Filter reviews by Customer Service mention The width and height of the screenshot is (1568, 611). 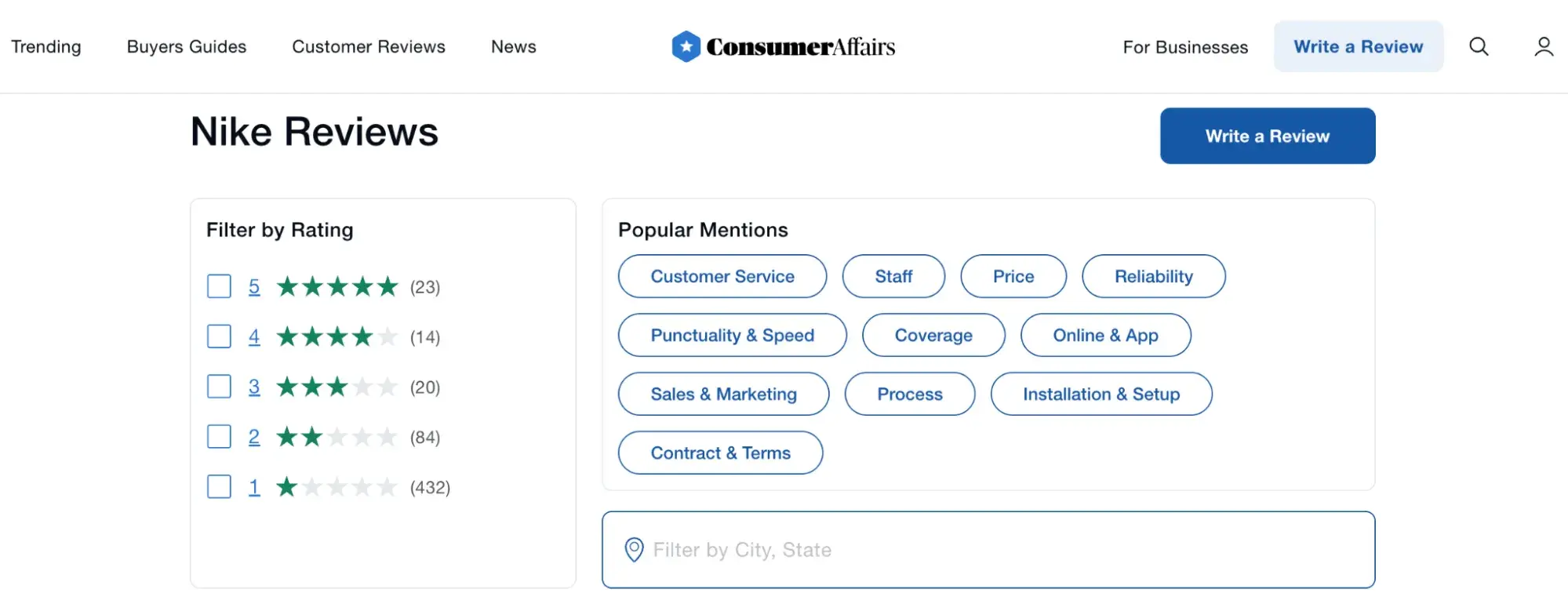click(722, 276)
